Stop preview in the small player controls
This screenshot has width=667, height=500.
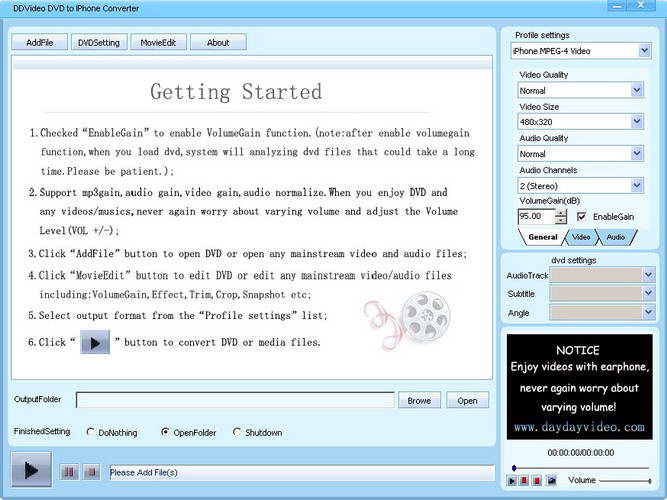tap(537, 480)
